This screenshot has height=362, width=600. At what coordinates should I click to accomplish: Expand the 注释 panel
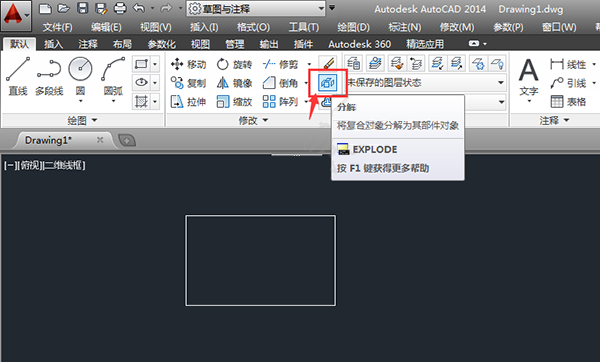click(554, 121)
